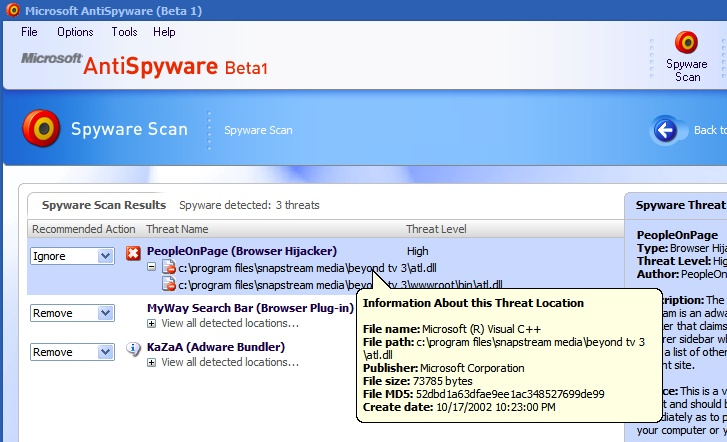
Task: Select the MyWay Search Bar (Browser Plug-in) threat
Action: (x=250, y=308)
